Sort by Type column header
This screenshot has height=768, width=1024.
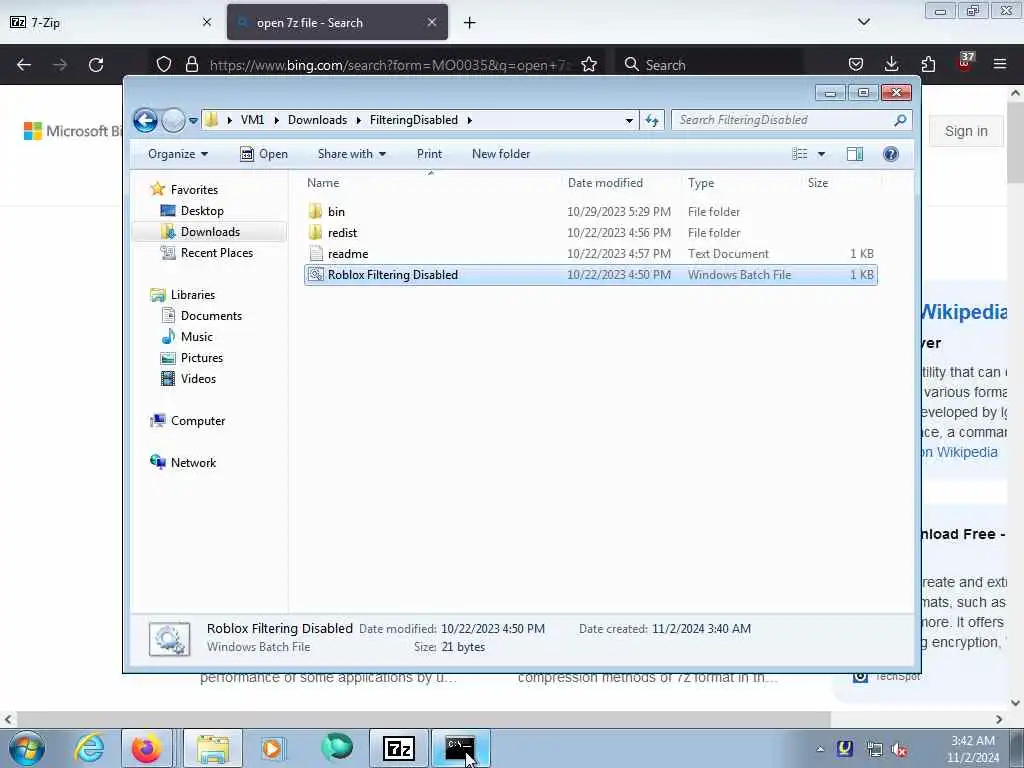741,183
